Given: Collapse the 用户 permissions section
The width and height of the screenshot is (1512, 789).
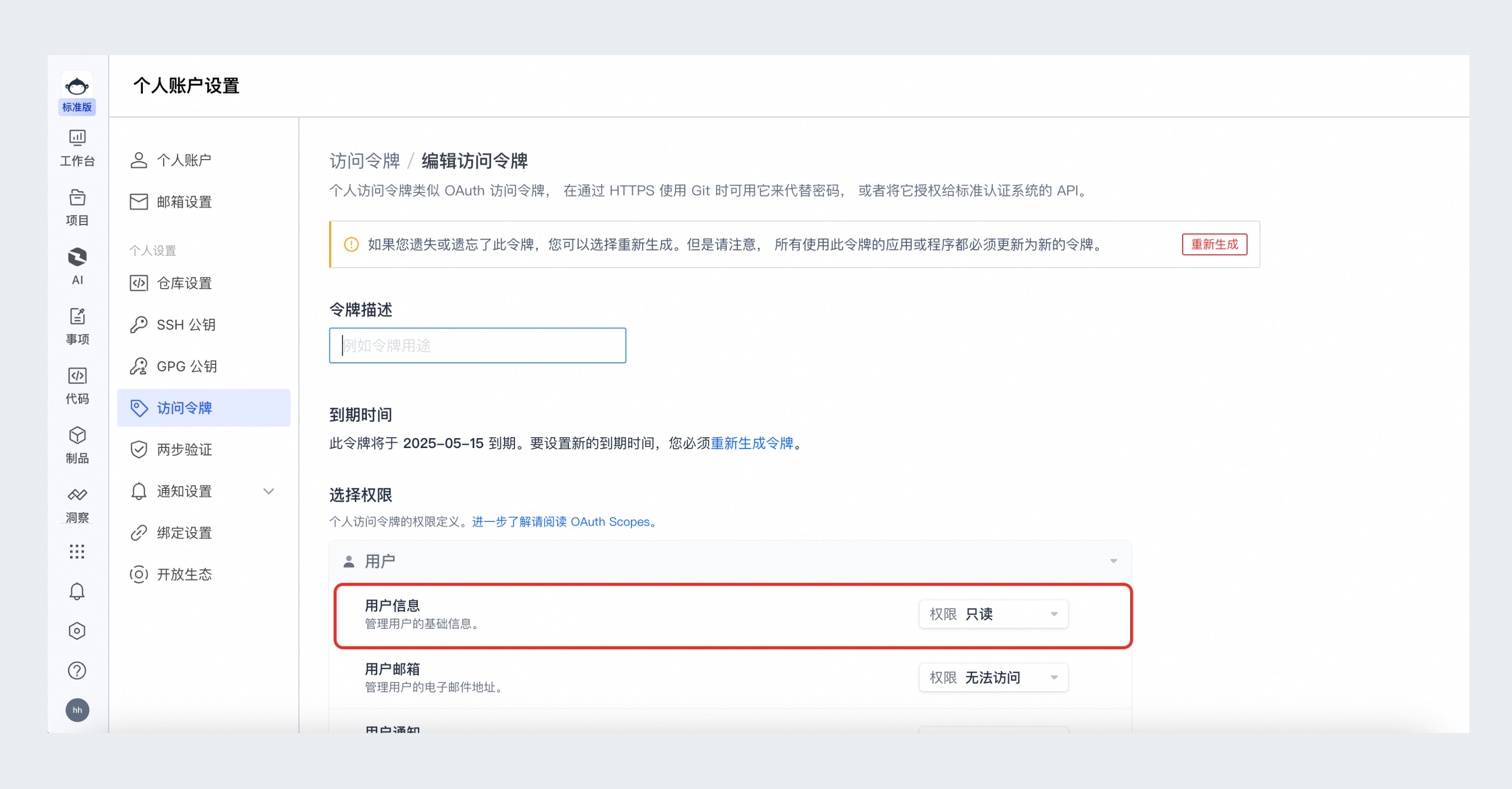Looking at the screenshot, I should (1113, 561).
